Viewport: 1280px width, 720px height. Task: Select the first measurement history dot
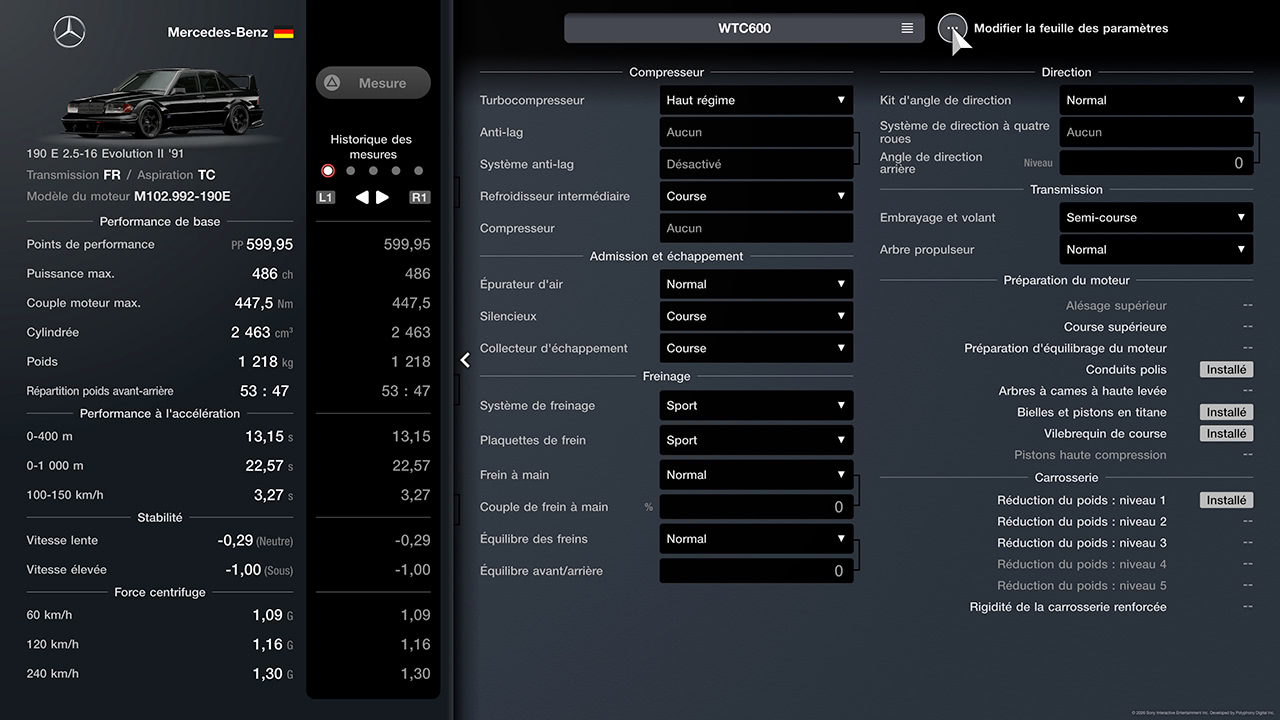[328, 171]
